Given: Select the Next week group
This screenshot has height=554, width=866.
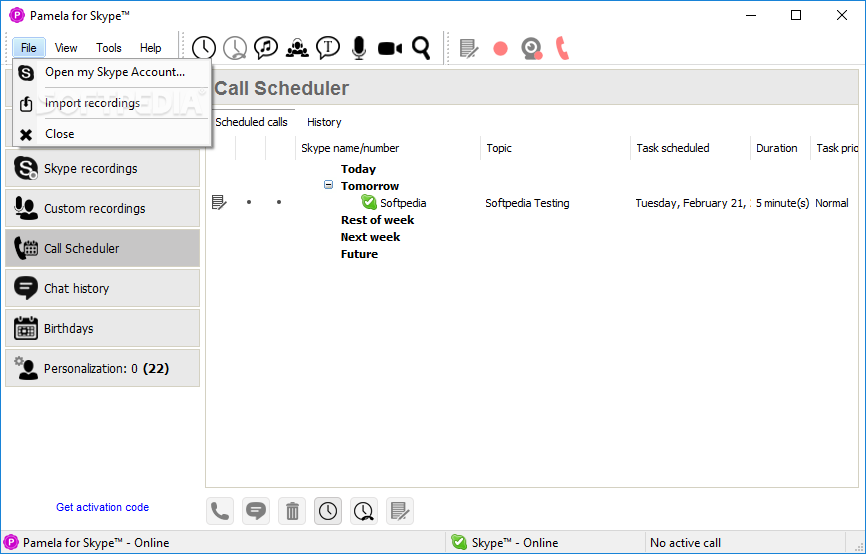Looking at the screenshot, I should pyautogui.click(x=370, y=237).
